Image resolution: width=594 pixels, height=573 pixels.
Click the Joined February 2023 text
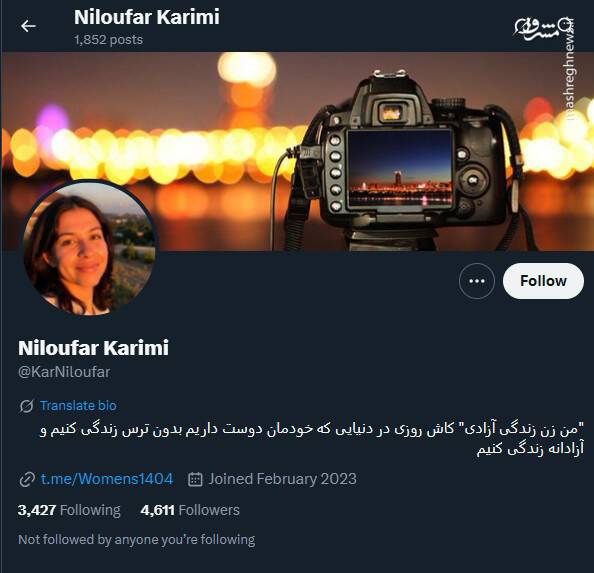click(x=282, y=479)
